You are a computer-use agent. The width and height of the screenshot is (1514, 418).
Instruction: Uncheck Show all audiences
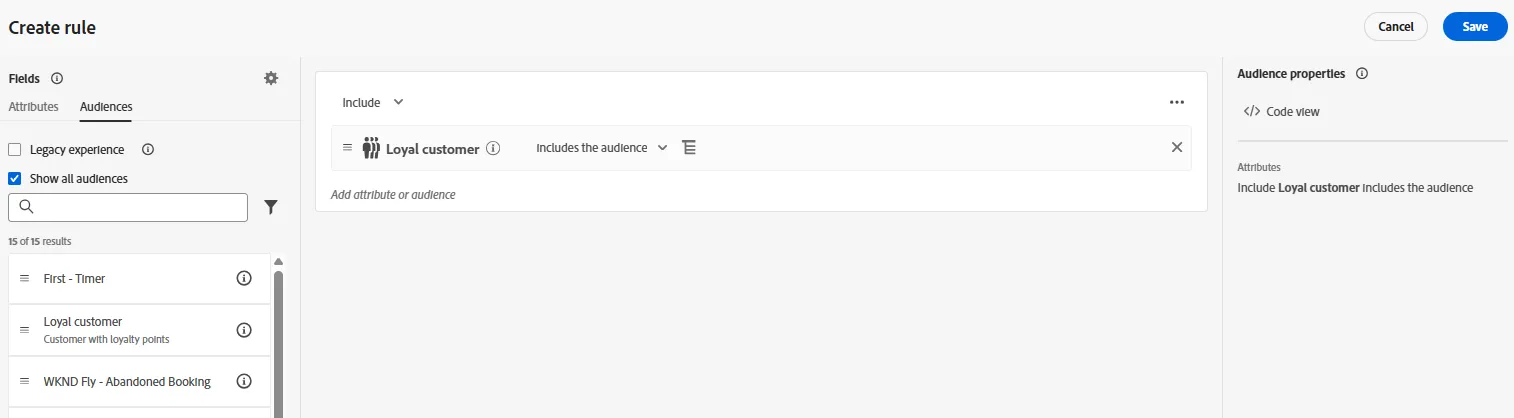pos(15,178)
